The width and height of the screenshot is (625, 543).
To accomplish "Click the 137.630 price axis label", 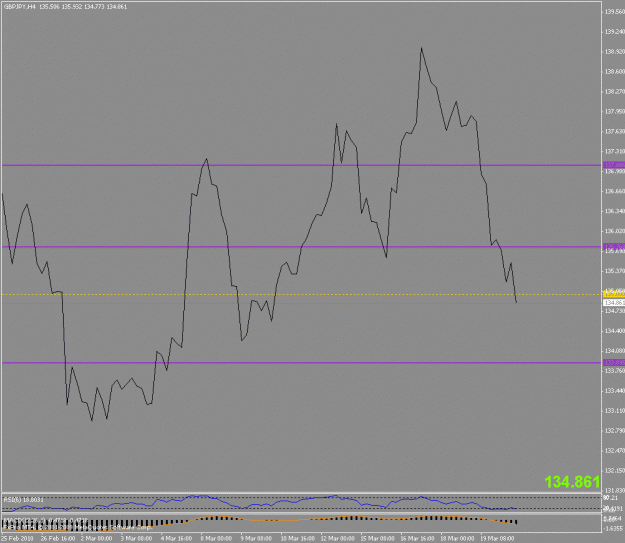I will coord(615,131).
